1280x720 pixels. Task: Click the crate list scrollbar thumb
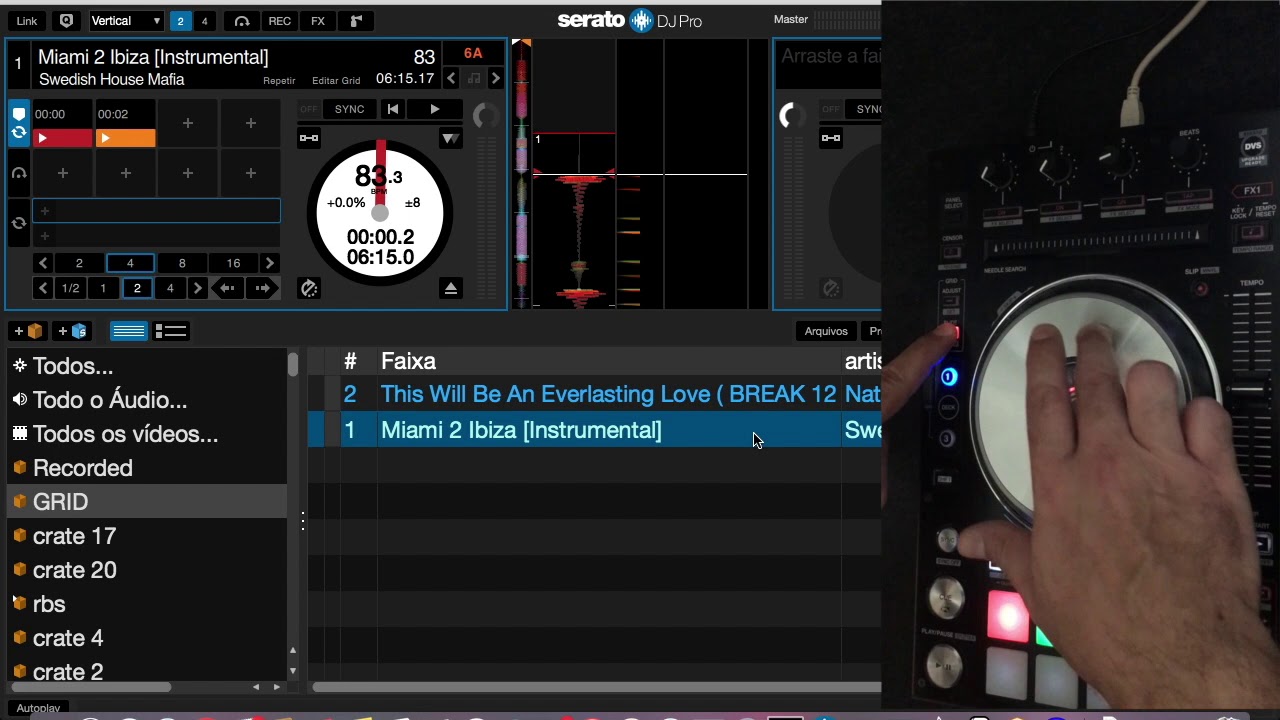click(292, 364)
